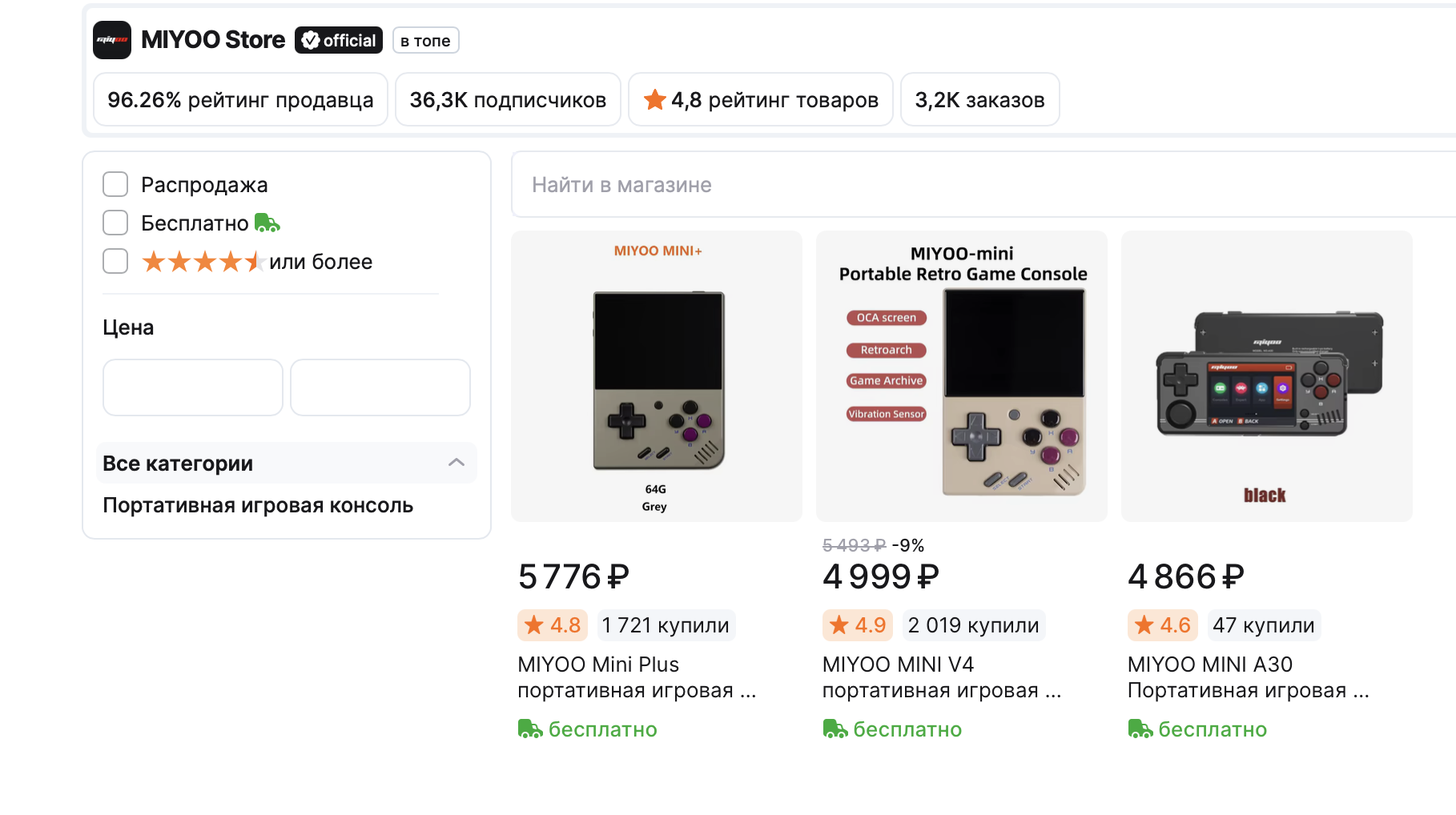Select Портативная игровая консоль category
This screenshot has height=815, width=1456.
258,505
